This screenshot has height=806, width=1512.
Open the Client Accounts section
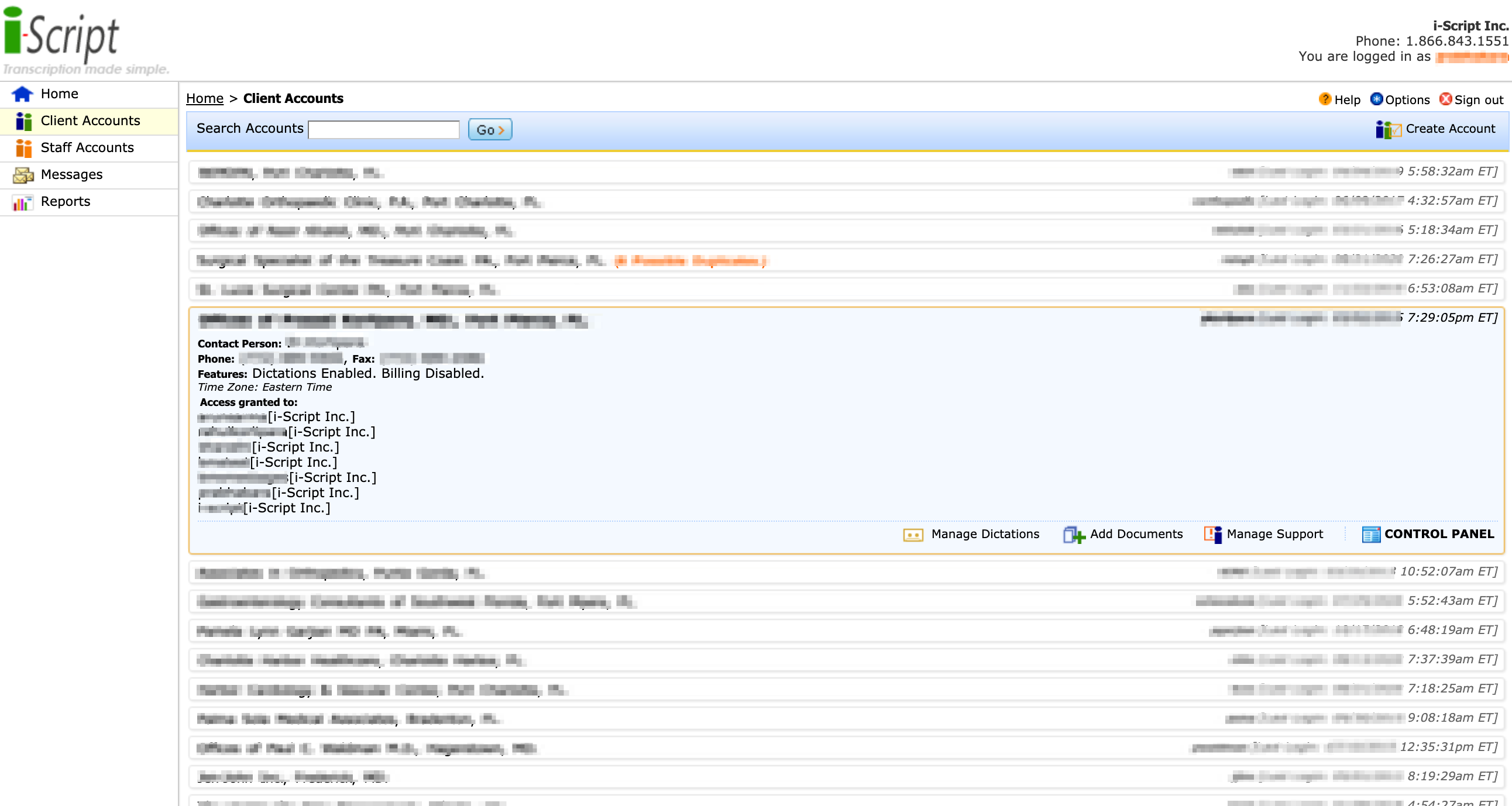(90, 121)
